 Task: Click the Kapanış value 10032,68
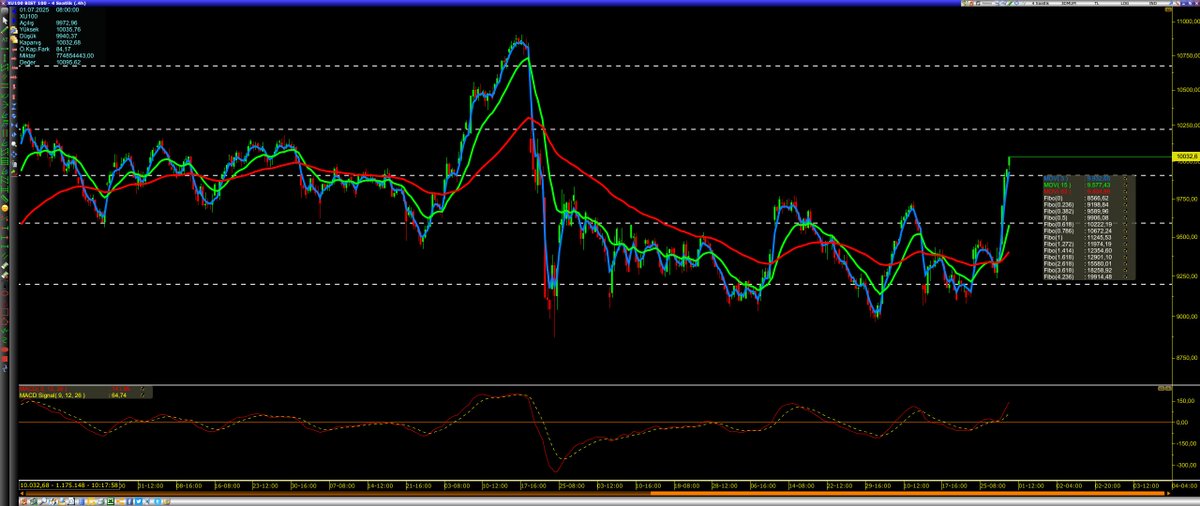pos(68,42)
